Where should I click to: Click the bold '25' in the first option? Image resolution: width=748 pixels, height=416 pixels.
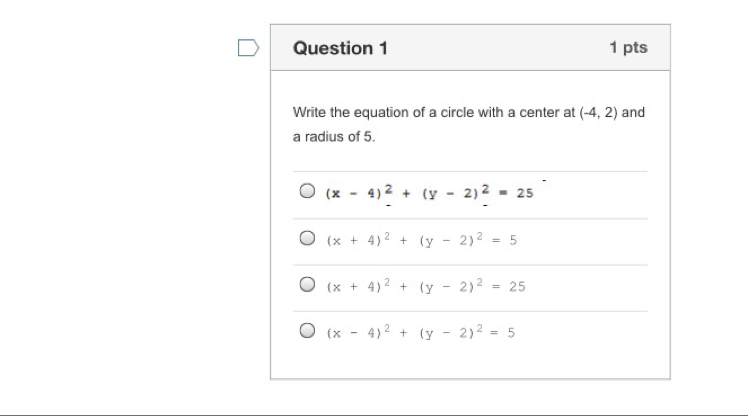(x=525, y=193)
